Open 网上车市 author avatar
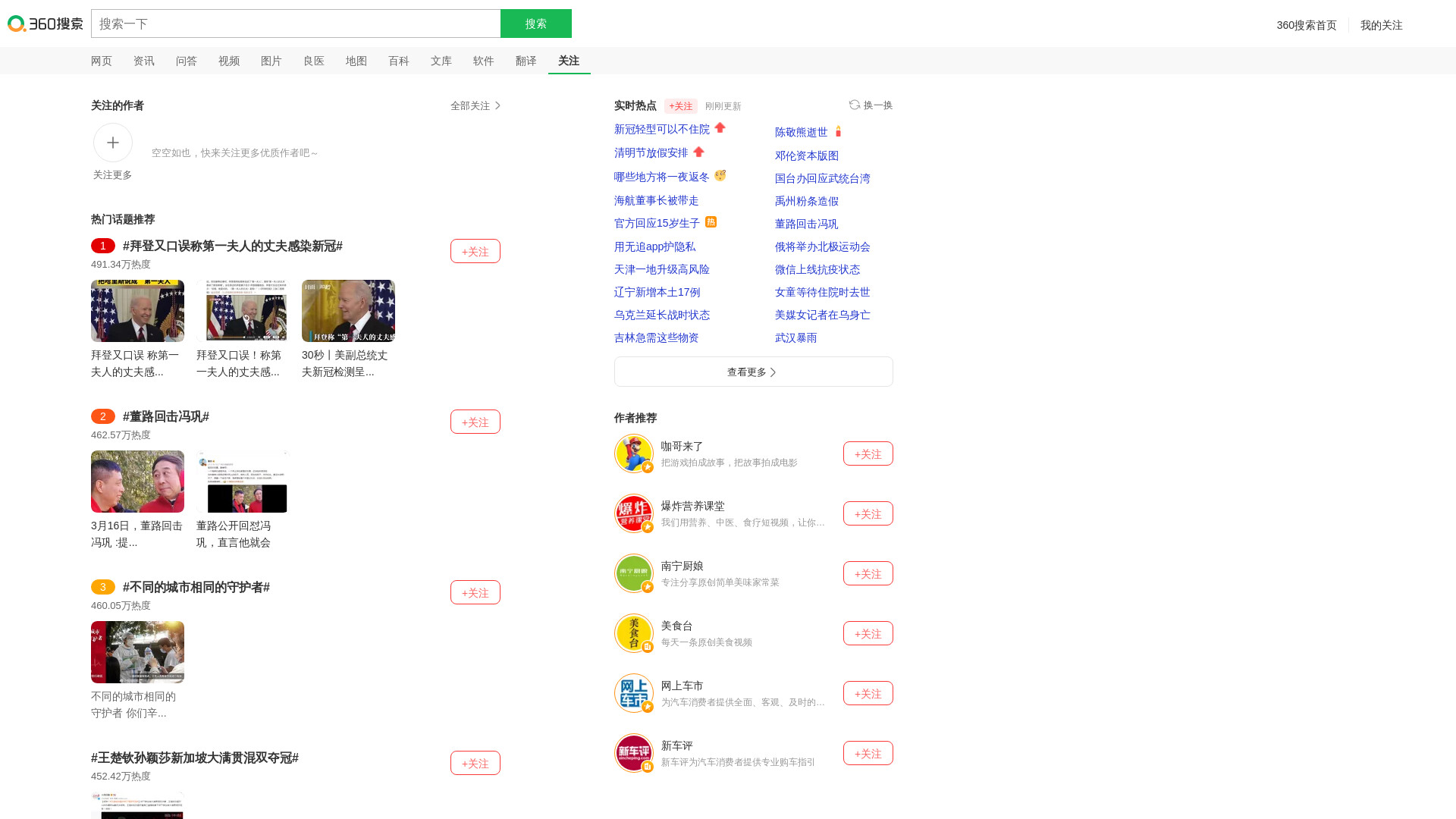1456x819 pixels. coord(634,693)
